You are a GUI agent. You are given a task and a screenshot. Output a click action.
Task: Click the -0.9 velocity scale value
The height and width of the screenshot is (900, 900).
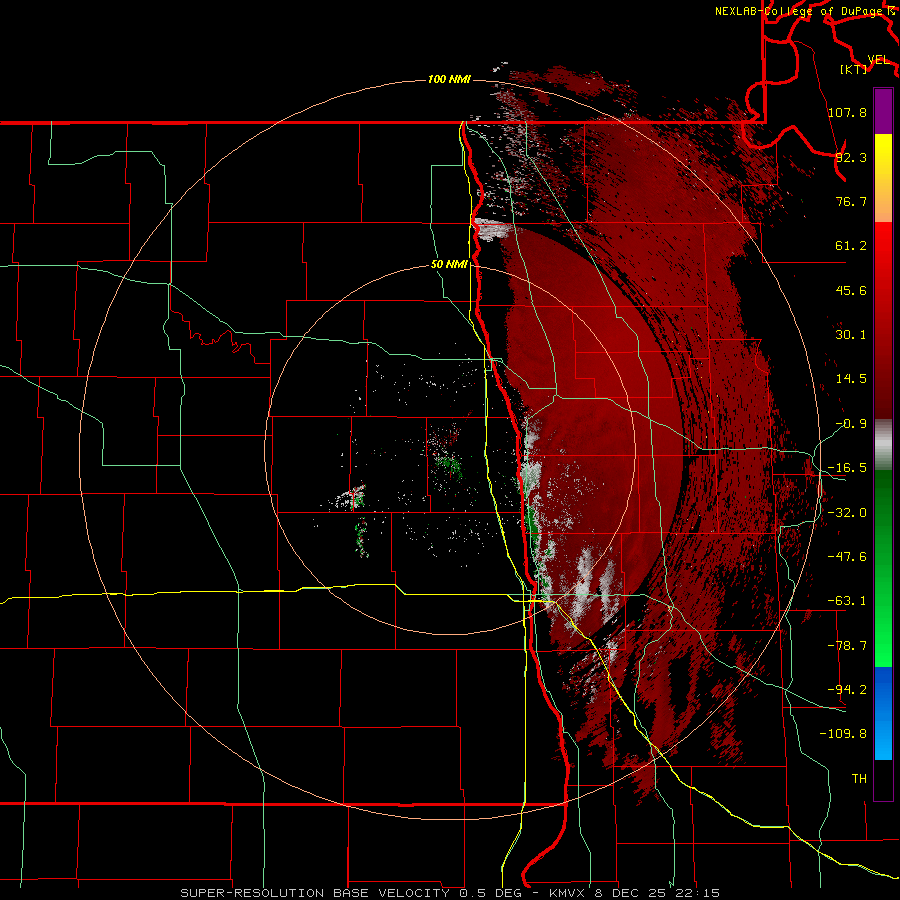click(x=851, y=424)
